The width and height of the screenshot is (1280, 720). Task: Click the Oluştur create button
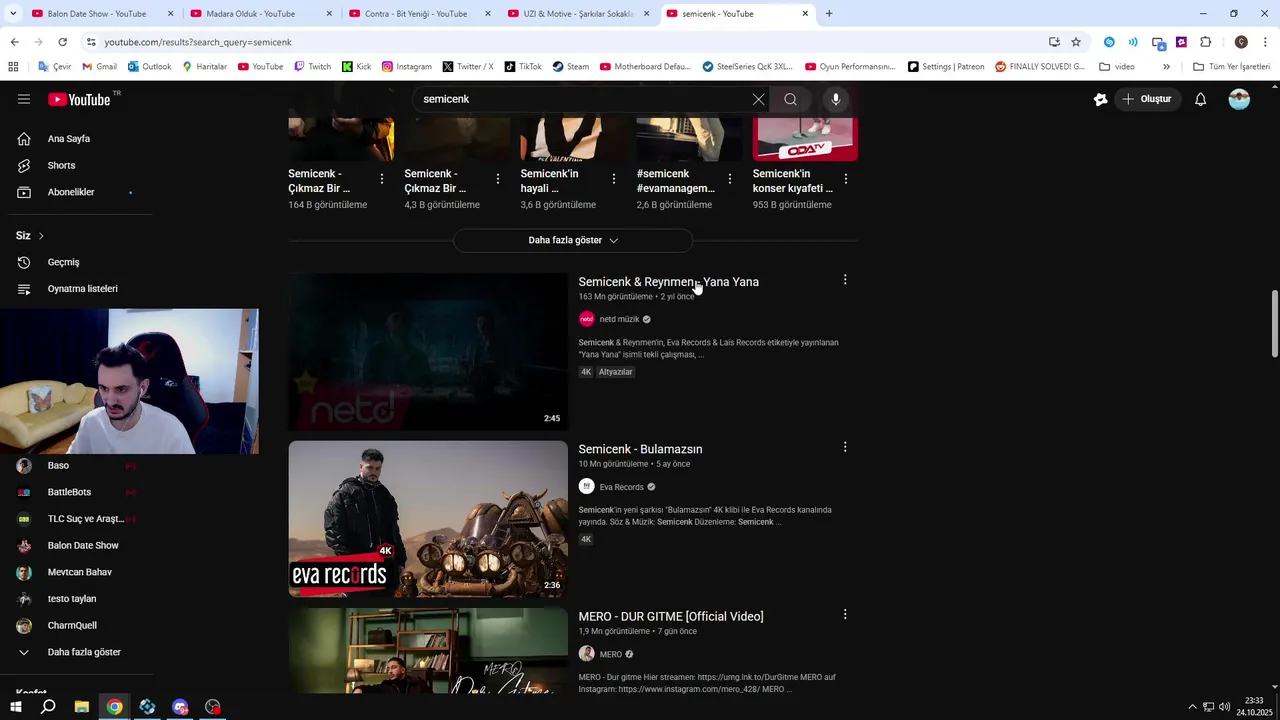1147,99
